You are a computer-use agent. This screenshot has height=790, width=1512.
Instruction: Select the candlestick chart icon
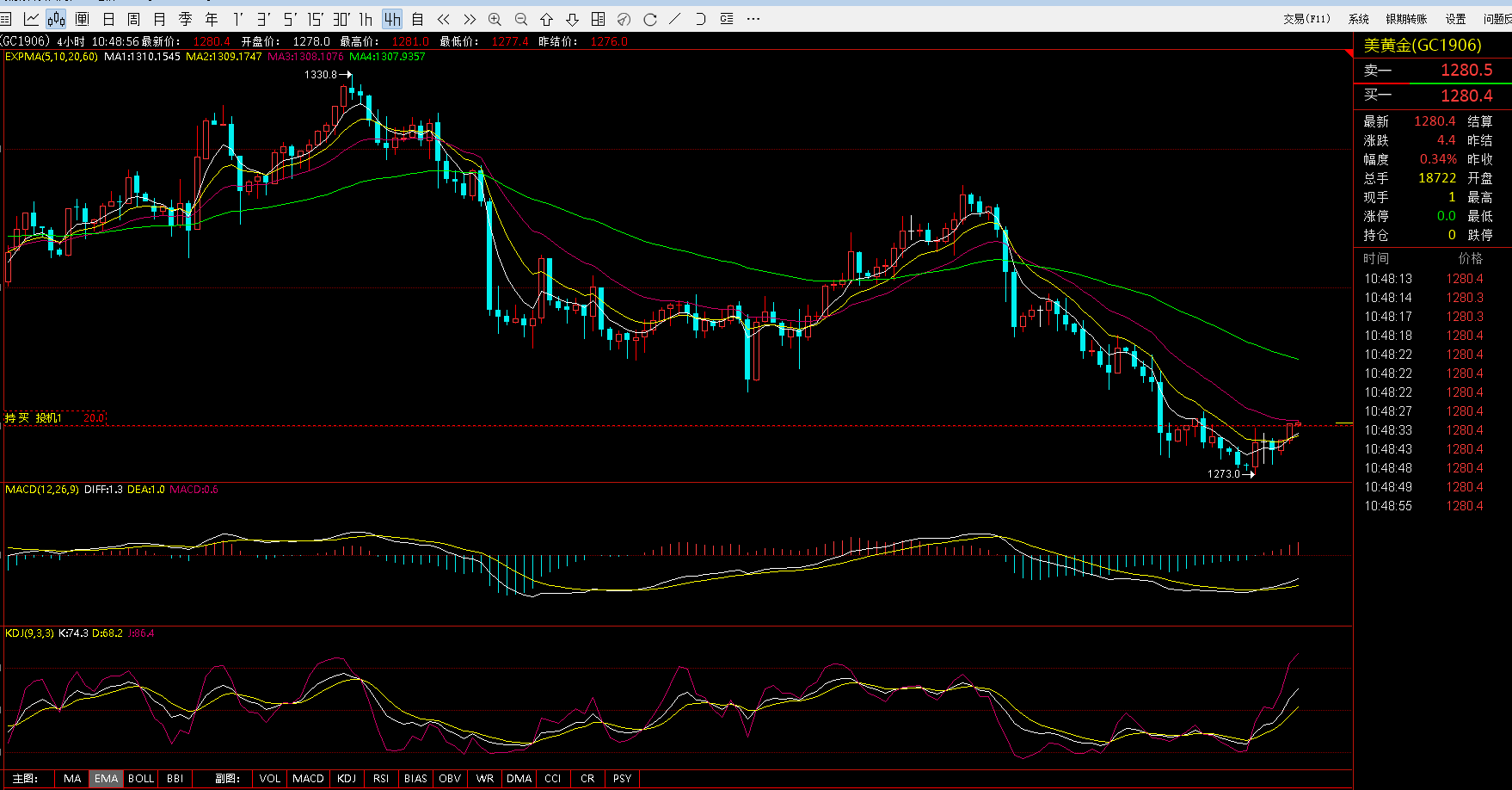[56, 19]
